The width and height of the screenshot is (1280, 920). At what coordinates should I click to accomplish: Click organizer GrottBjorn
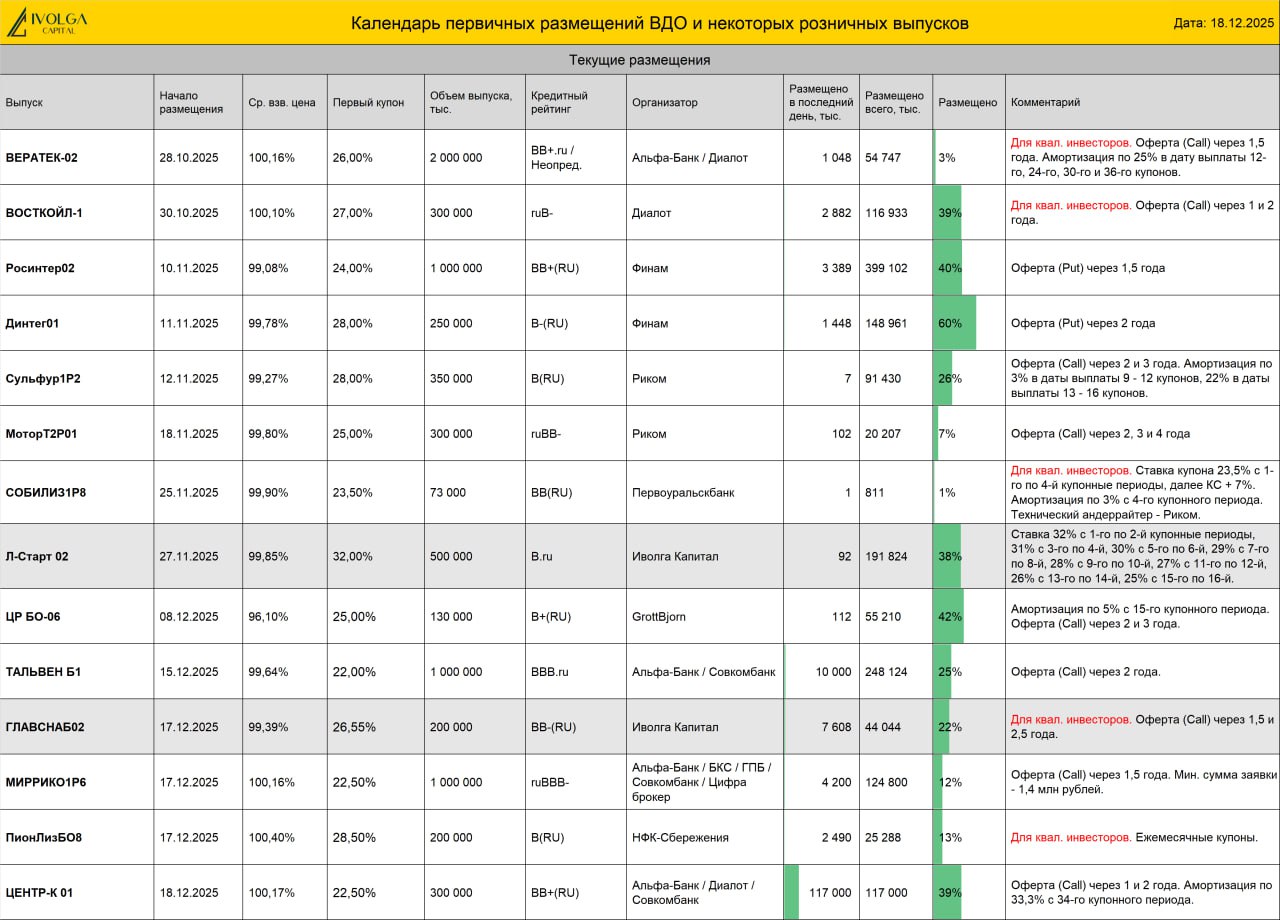659,616
